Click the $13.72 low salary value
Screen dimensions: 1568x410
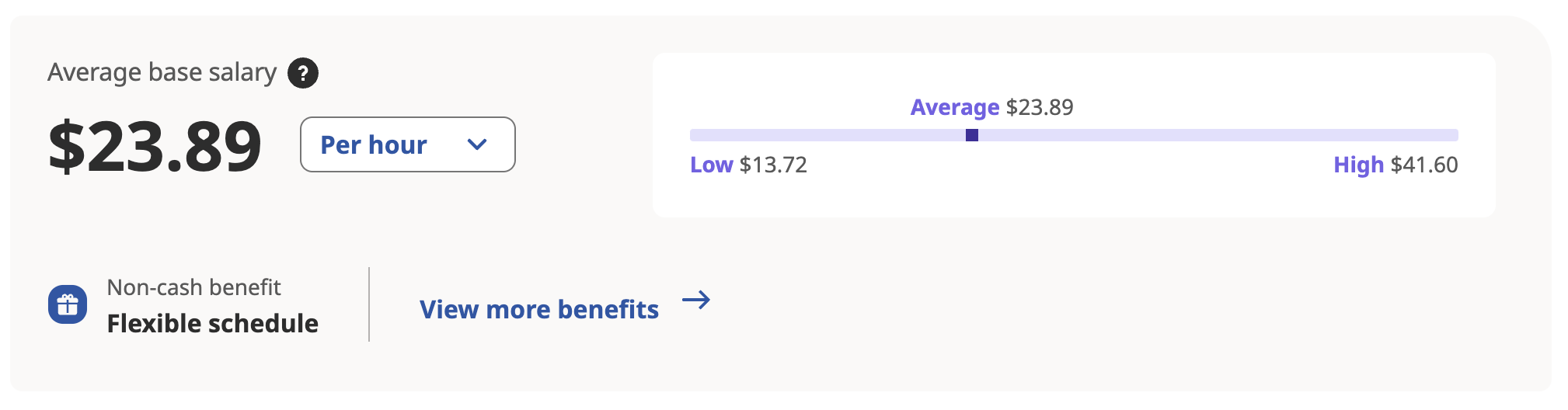(x=773, y=165)
